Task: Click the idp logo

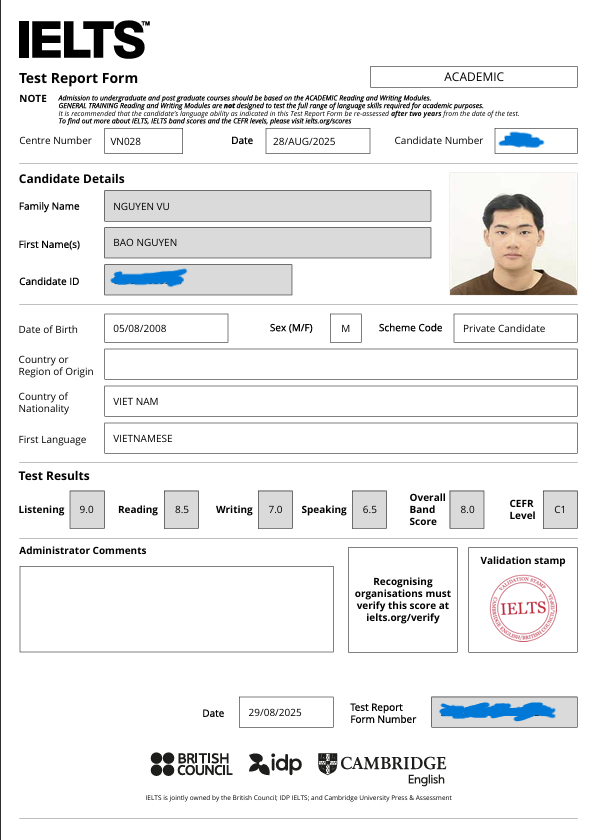Action: tap(275, 764)
